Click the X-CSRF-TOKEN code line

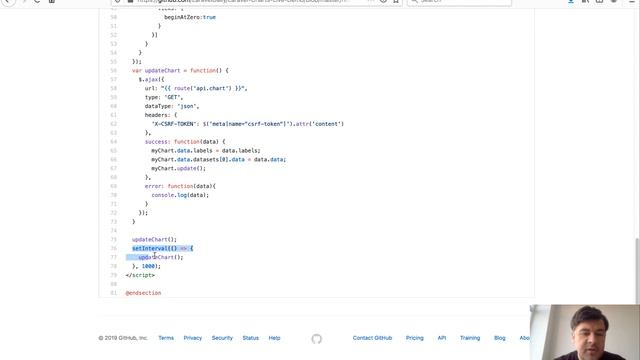247,124
